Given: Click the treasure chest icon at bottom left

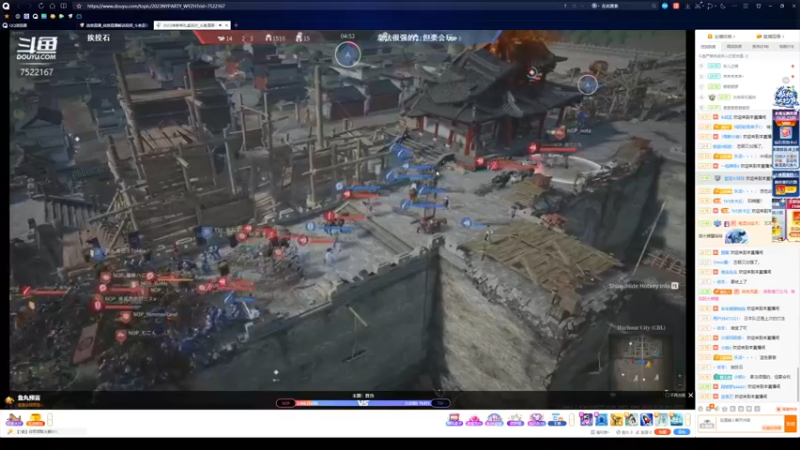Looking at the screenshot, I should coord(14,419).
